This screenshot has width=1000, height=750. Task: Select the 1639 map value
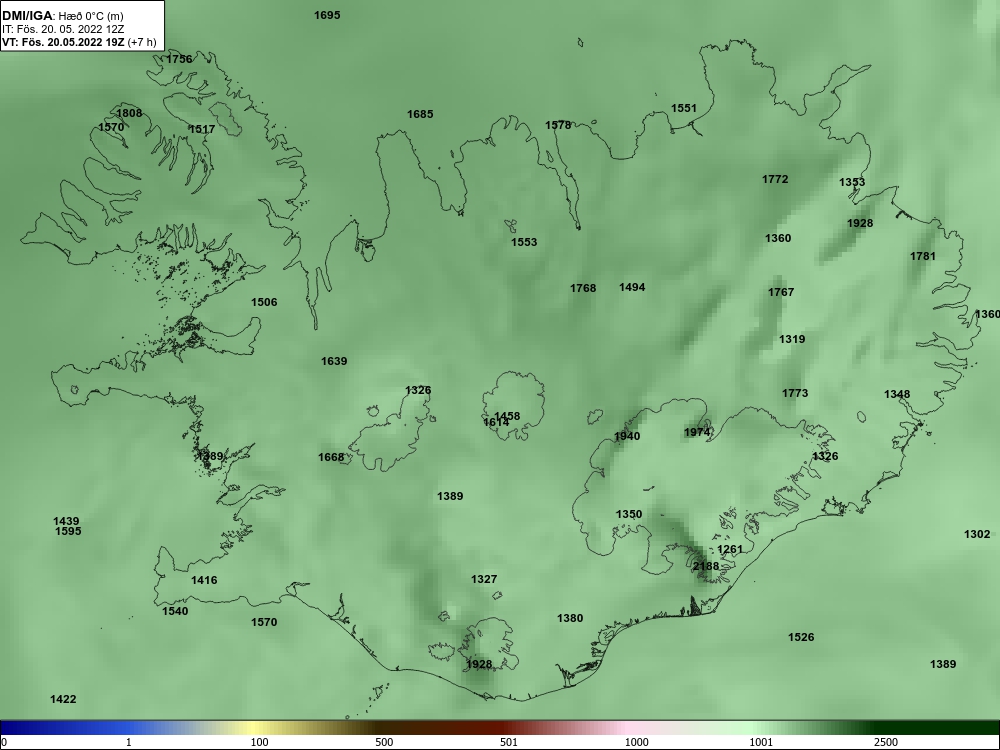point(334,362)
